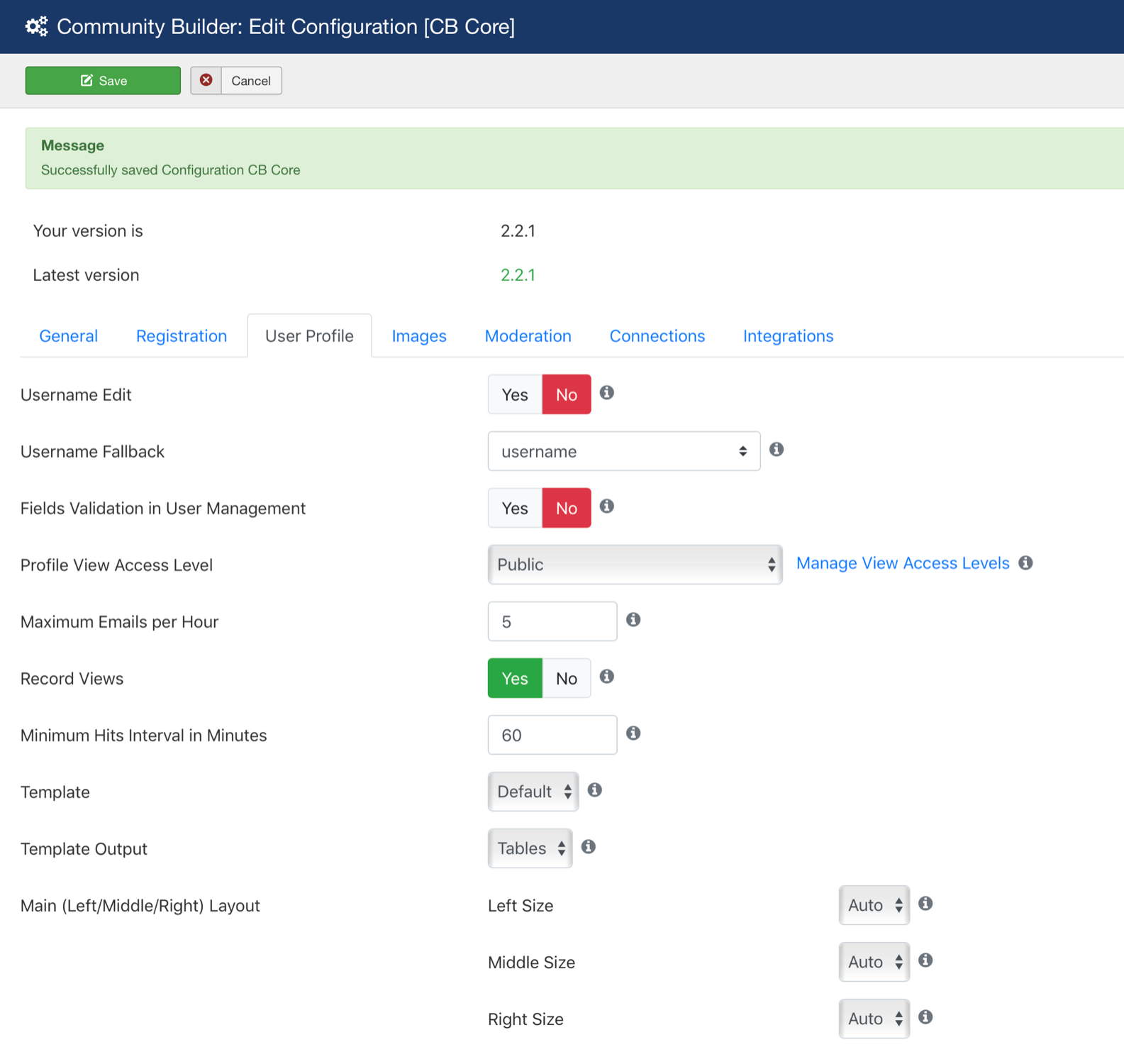Select No for Fields Validation in User Management
Image resolution: width=1124 pixels, height=1064 pixels.
click(x=567, y=508)
